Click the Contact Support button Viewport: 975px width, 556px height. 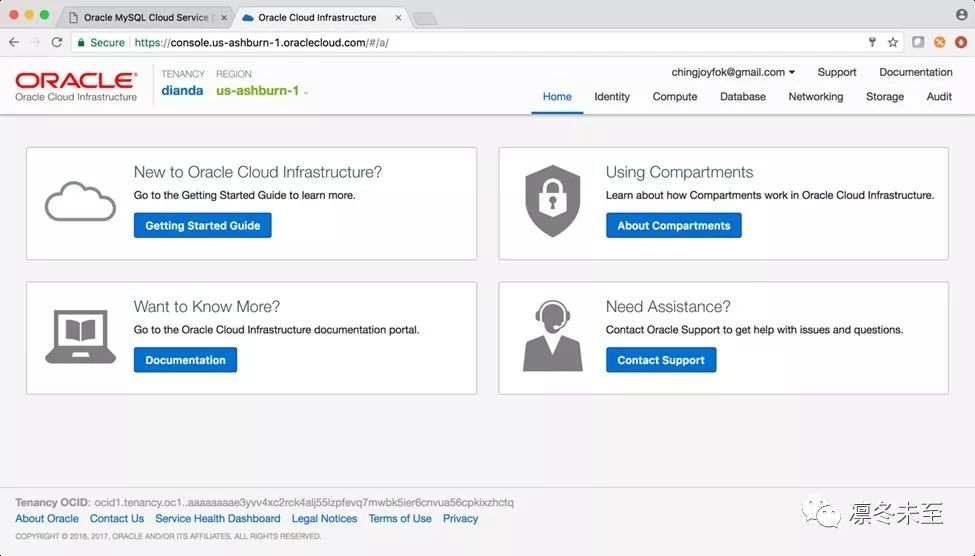(x=661, y=360)
